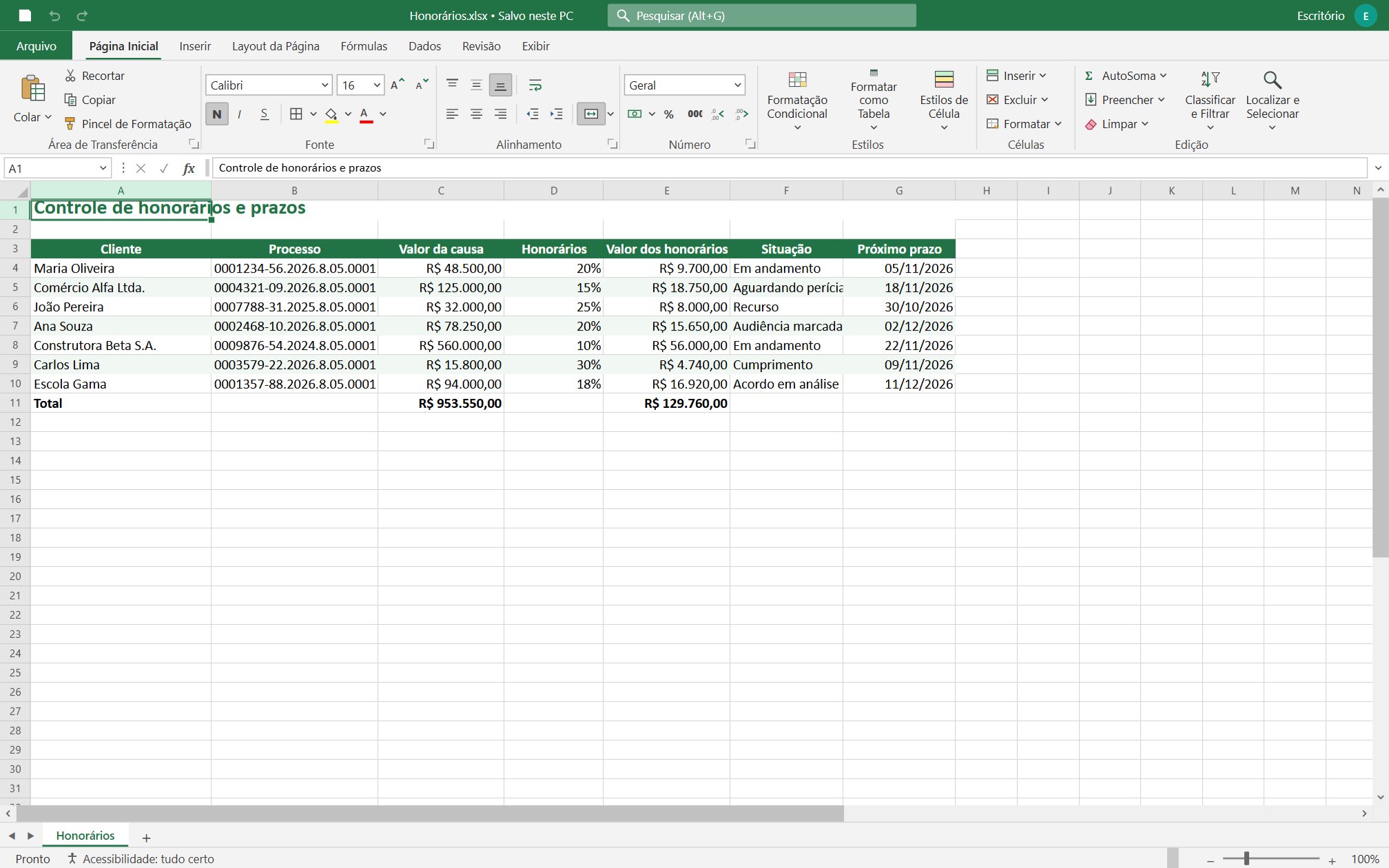
Task: Activate Pincel de Formatação
Action: pos(128,124)
